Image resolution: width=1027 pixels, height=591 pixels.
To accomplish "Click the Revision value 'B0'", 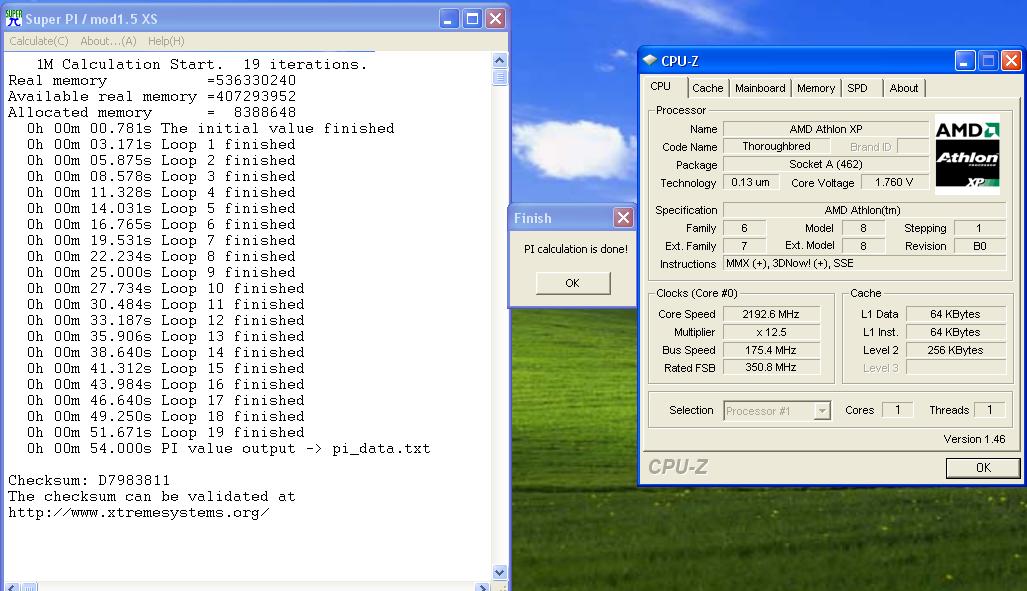I will coord(980,246).
